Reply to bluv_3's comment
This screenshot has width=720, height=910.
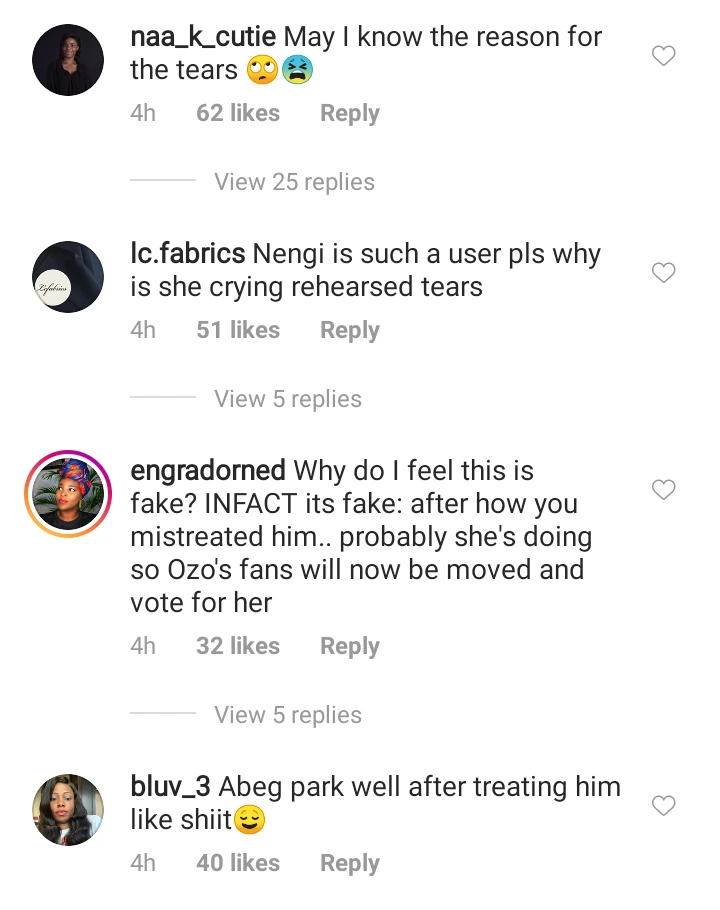[350, 862]
